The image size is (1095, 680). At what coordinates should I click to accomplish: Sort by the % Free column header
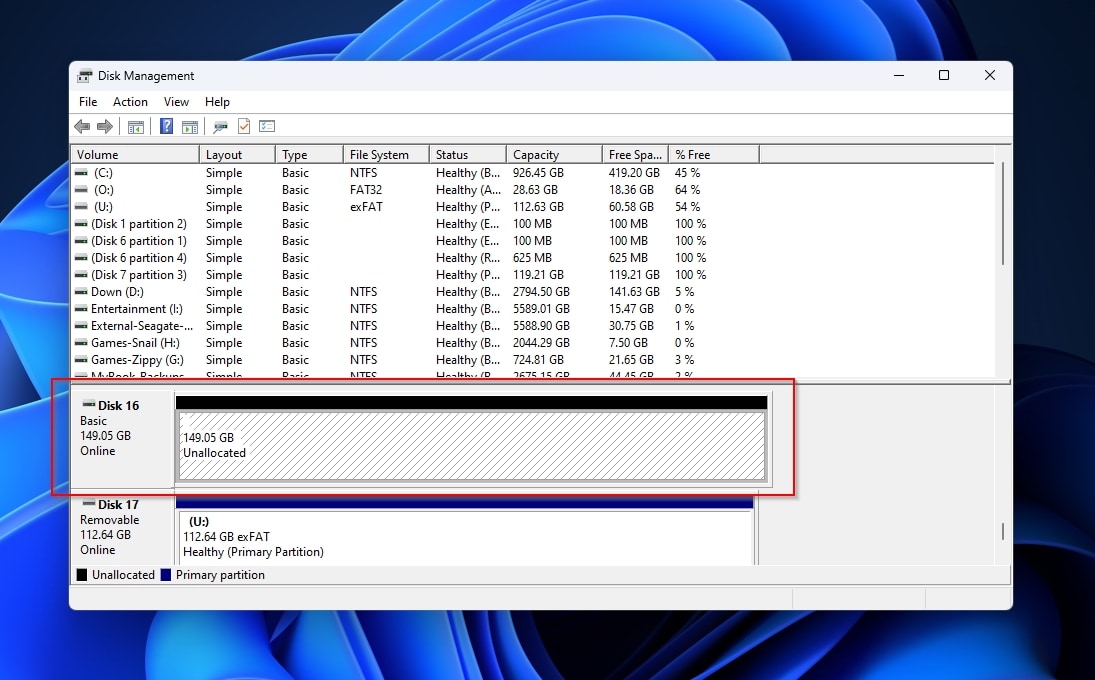(x=714, y=154)
